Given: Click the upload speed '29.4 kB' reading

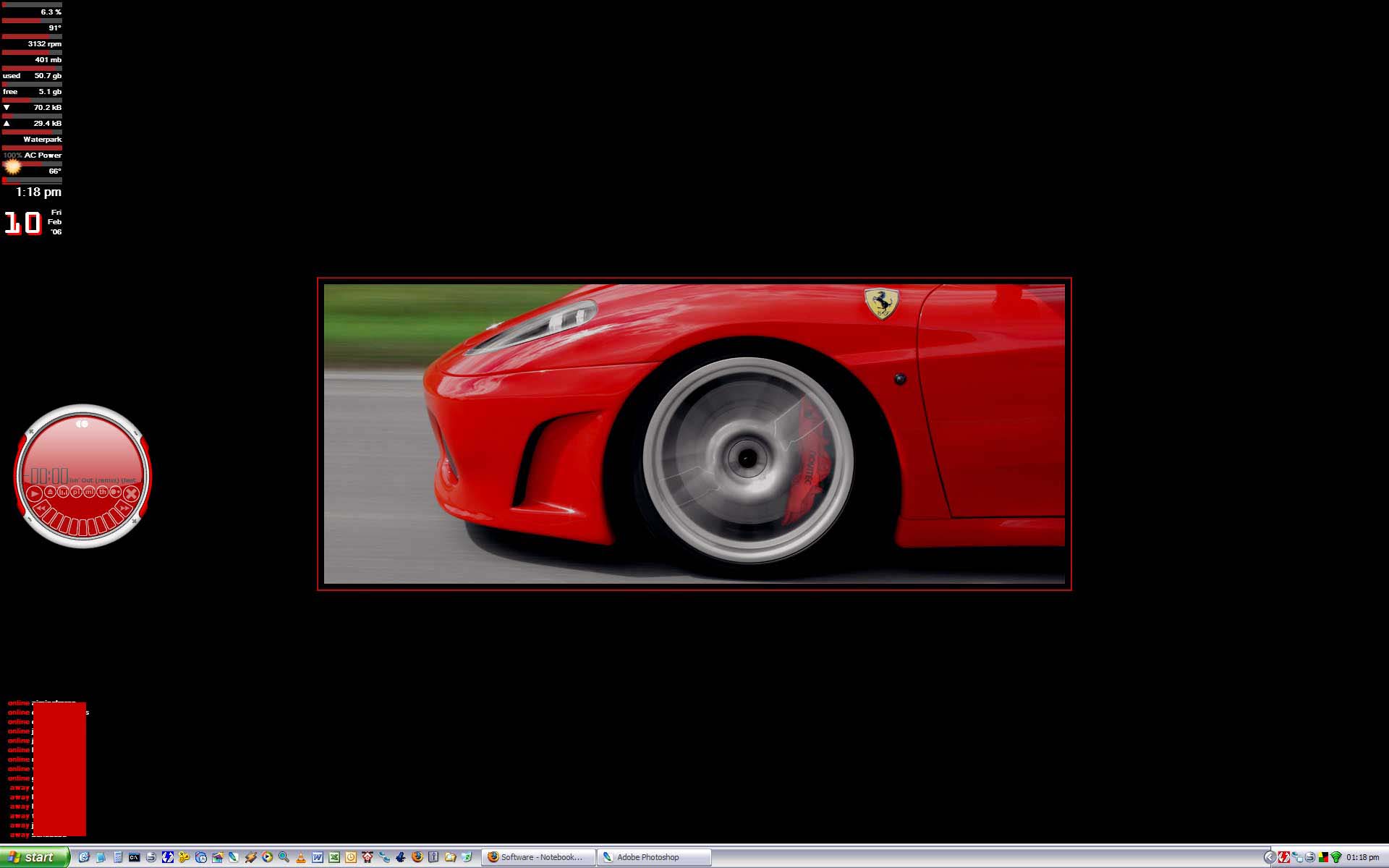Looking at the screenshot, I should (48, 124).
